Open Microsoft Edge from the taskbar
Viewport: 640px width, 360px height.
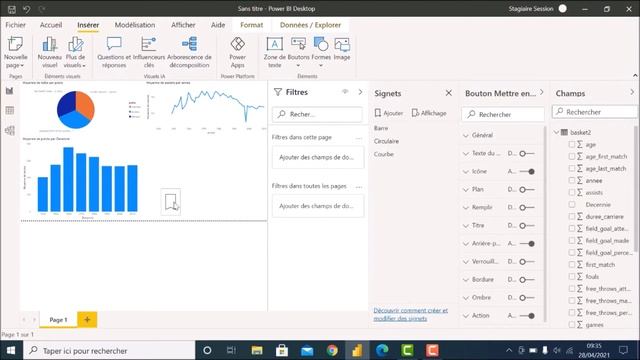point(382,350)
